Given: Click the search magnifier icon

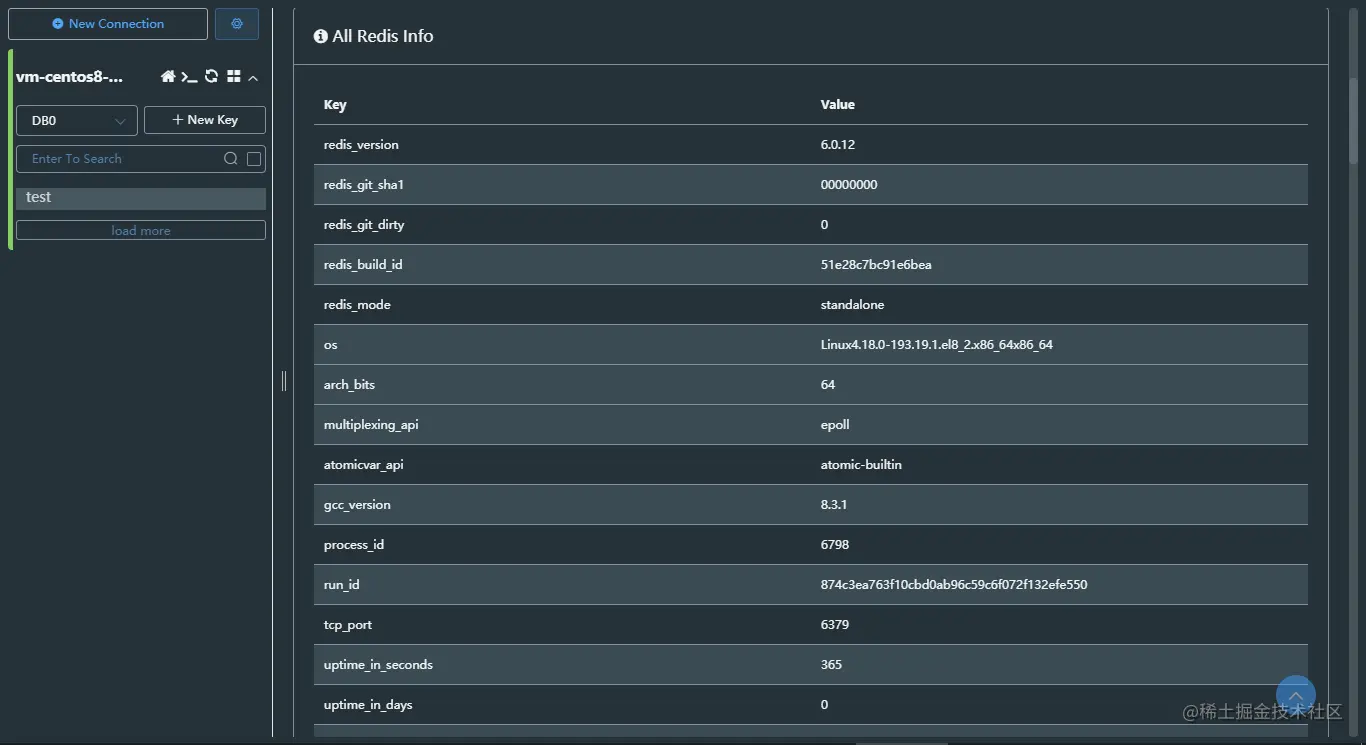Looking at the screenshot, I should pos(230,159).
